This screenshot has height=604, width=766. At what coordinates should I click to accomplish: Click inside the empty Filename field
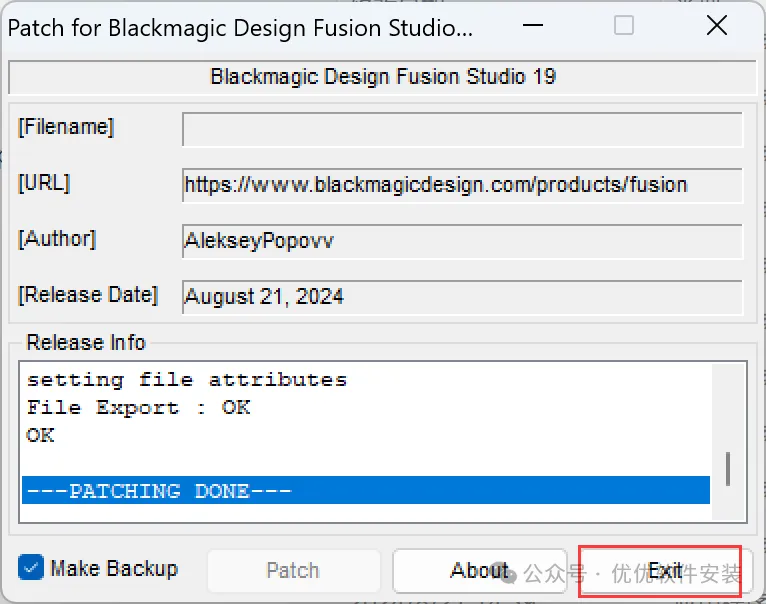point(462,130)
